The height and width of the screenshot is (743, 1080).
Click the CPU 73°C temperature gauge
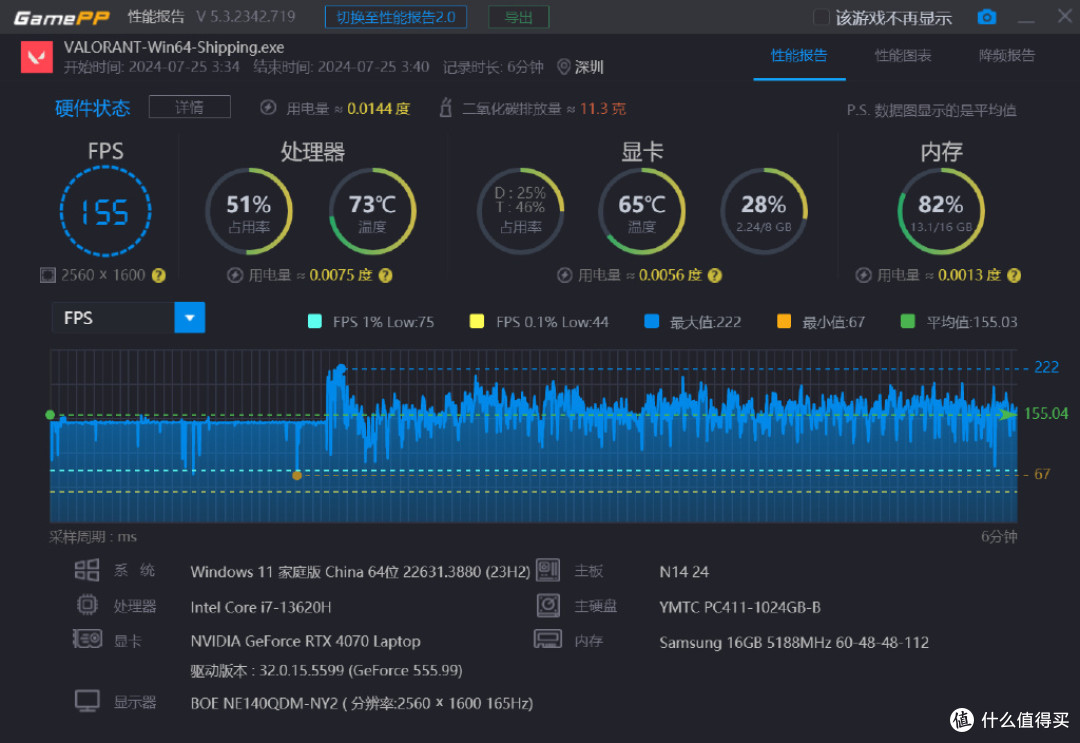372,211
